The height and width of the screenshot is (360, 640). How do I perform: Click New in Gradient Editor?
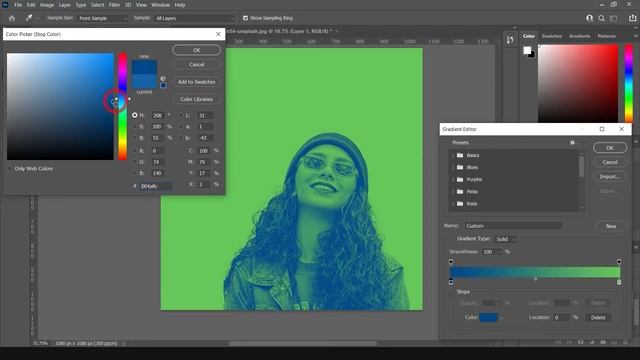(611, 226)
